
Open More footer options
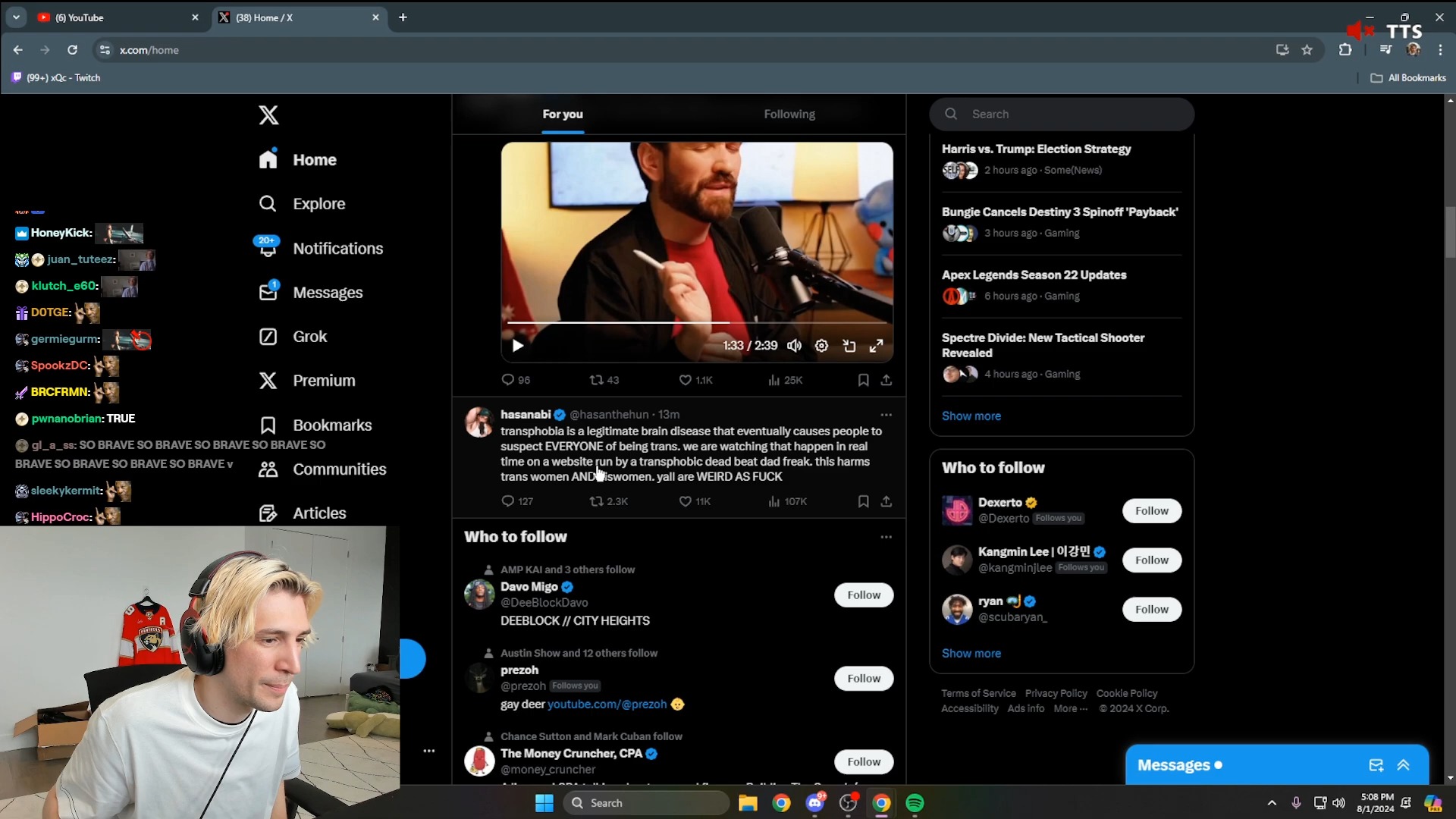tap(1070, 709)
